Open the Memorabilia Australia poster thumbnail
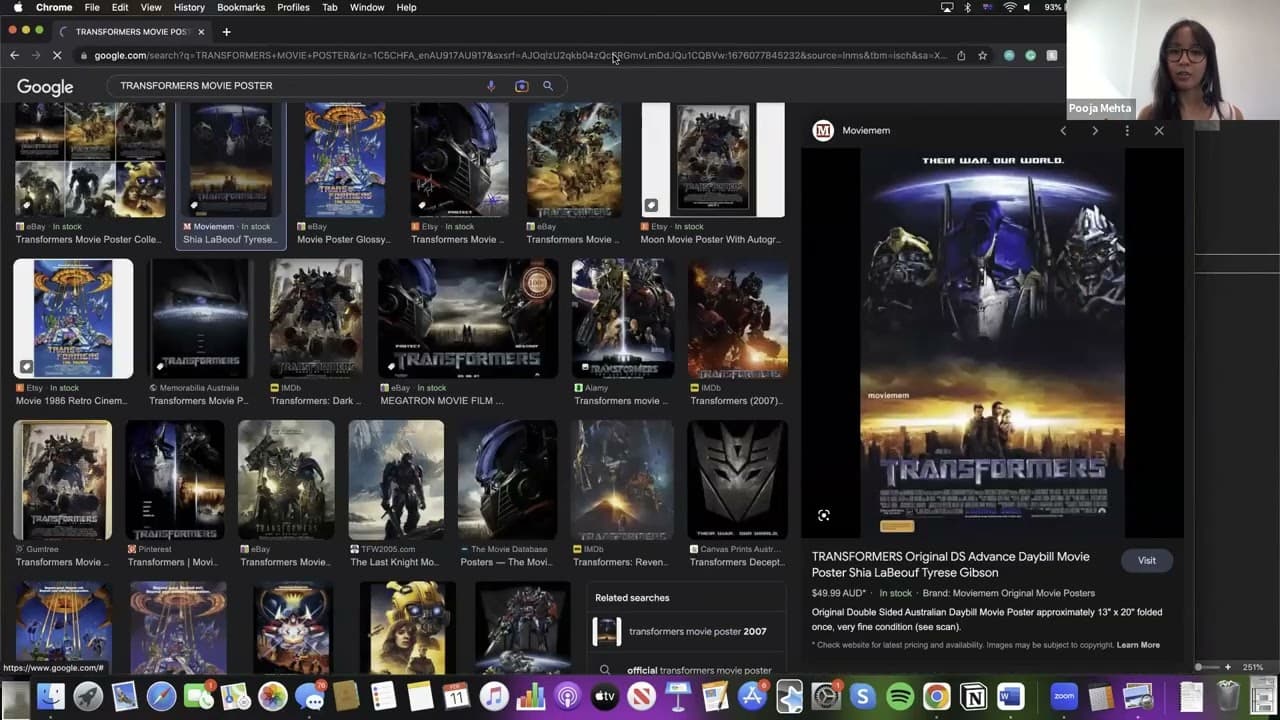Screen dimensions: 1280x720 click(x=200, y=319)
